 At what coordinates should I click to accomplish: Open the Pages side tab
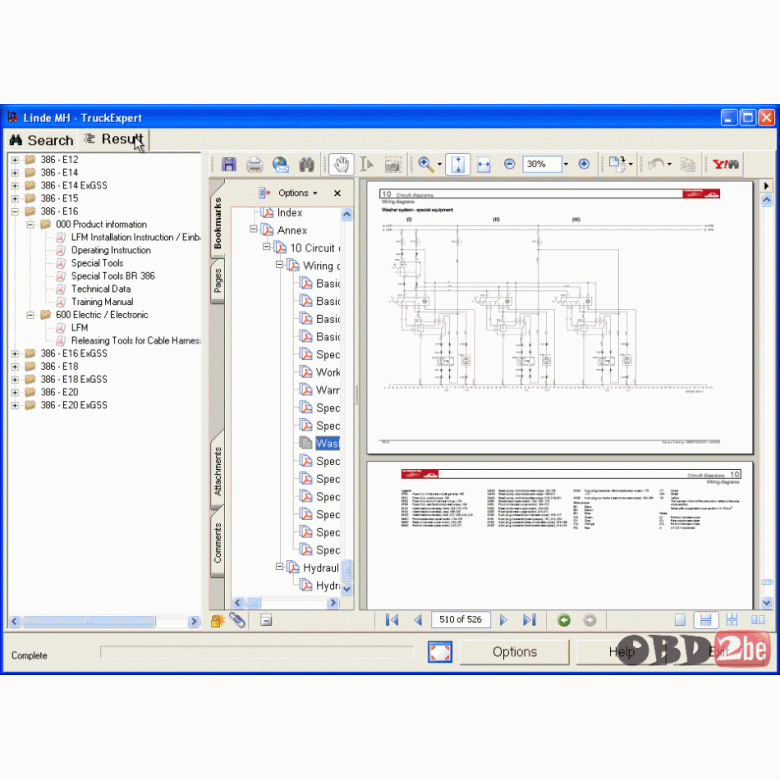[217, 280]
